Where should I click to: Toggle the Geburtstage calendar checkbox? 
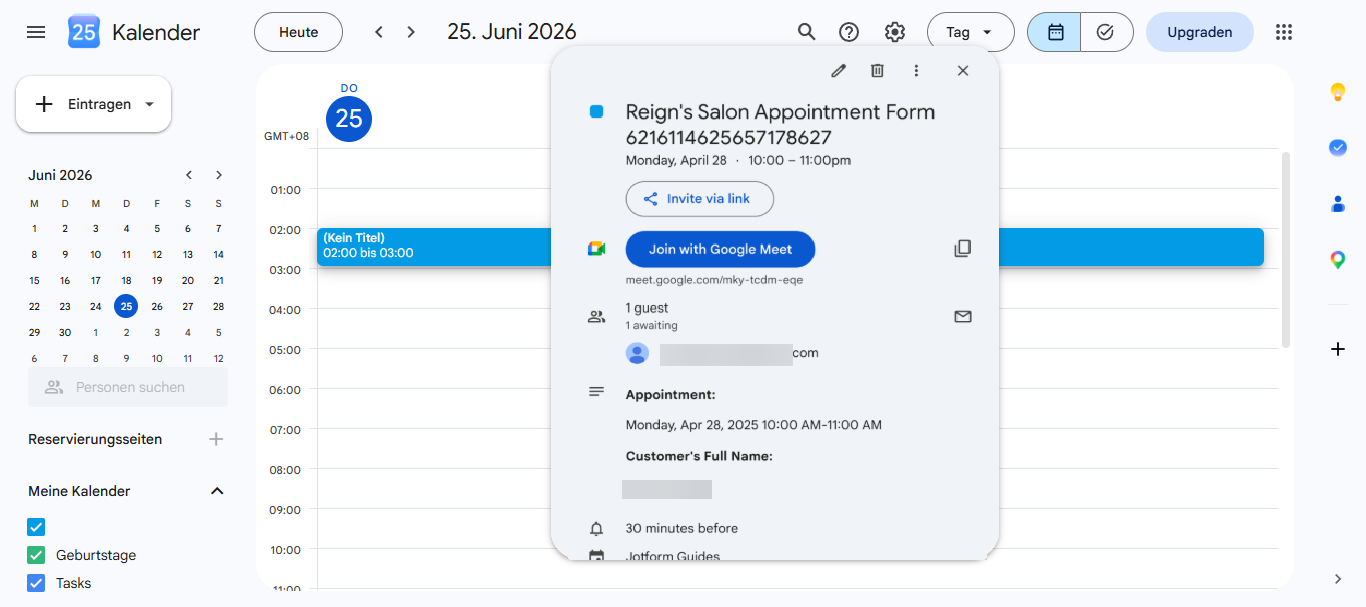click(x=36, y=555)
